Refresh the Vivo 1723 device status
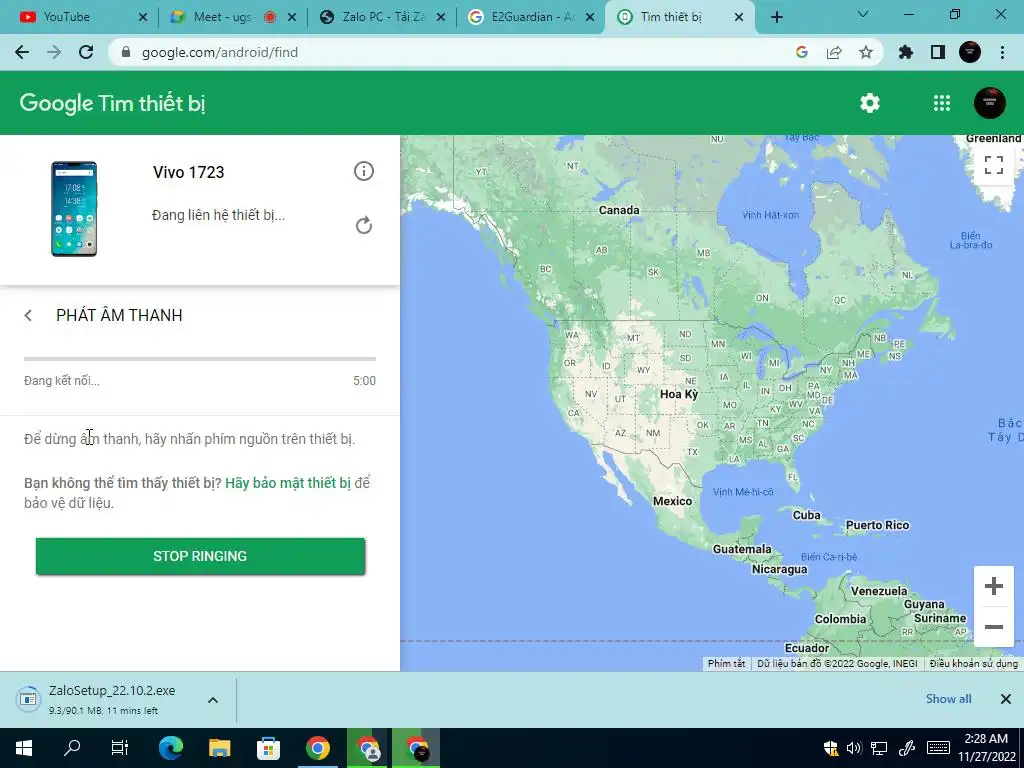The height and width of the screenshot is (768, 1024). [x=364, y=225]
